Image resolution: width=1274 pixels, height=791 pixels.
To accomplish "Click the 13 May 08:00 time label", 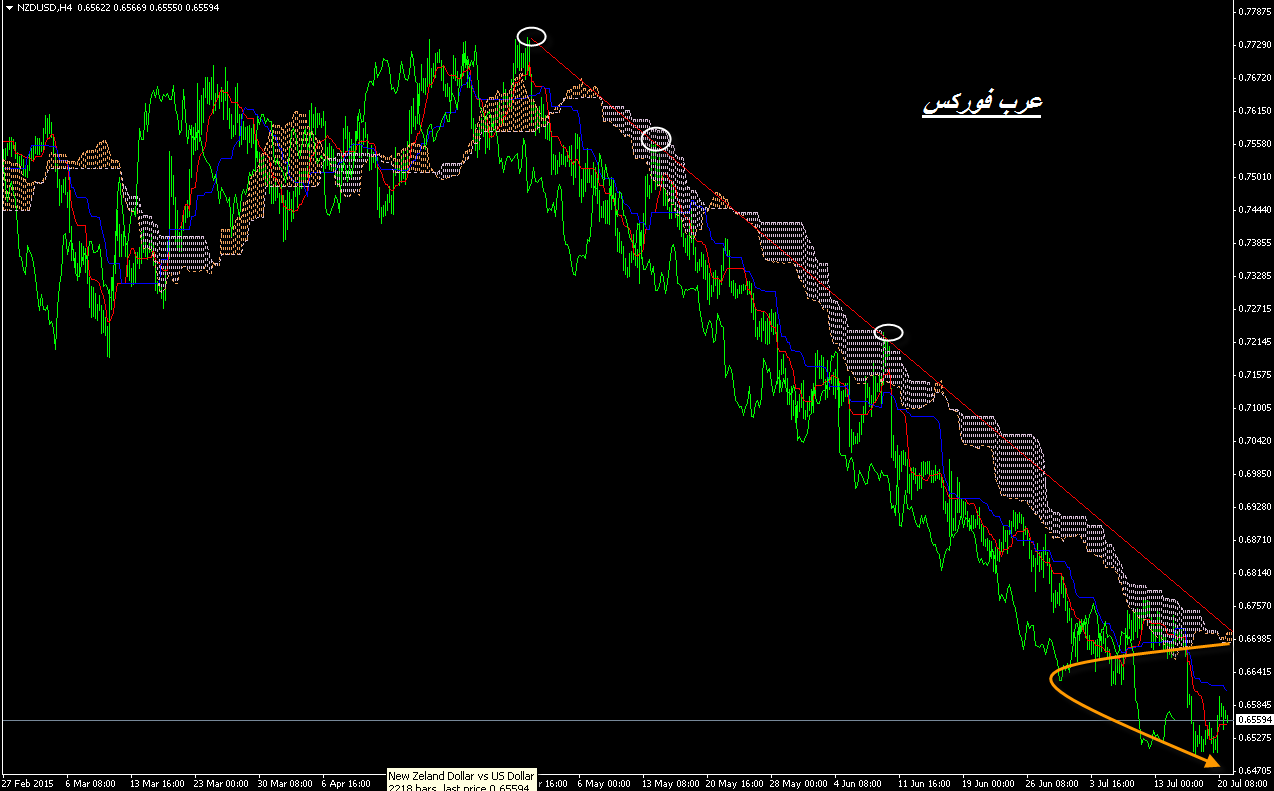I will (670, 783).
